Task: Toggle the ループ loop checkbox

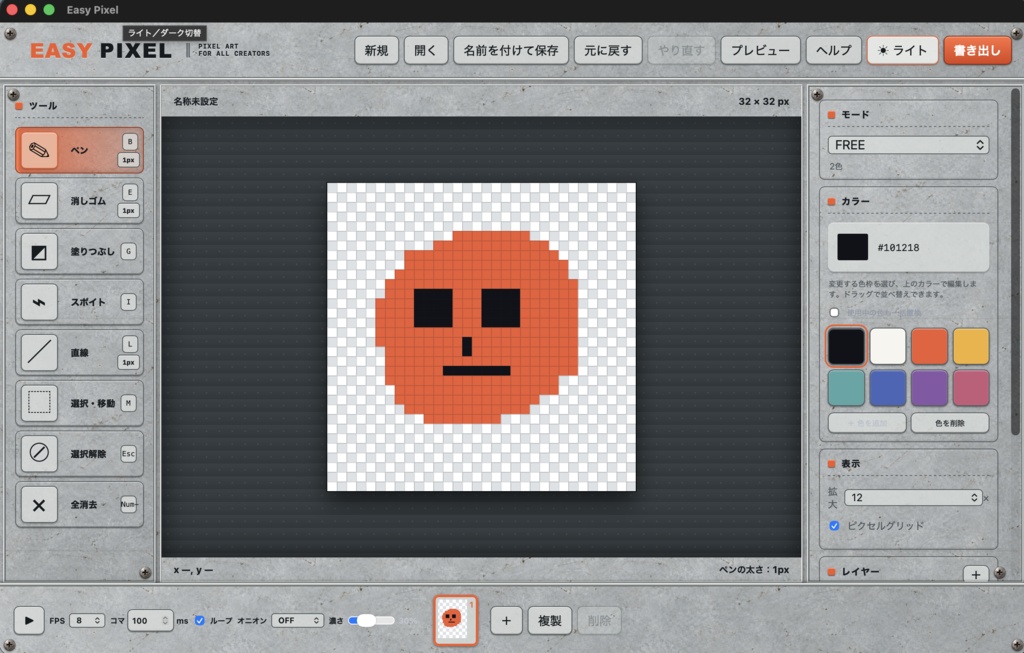Action: tap(200, 620)
